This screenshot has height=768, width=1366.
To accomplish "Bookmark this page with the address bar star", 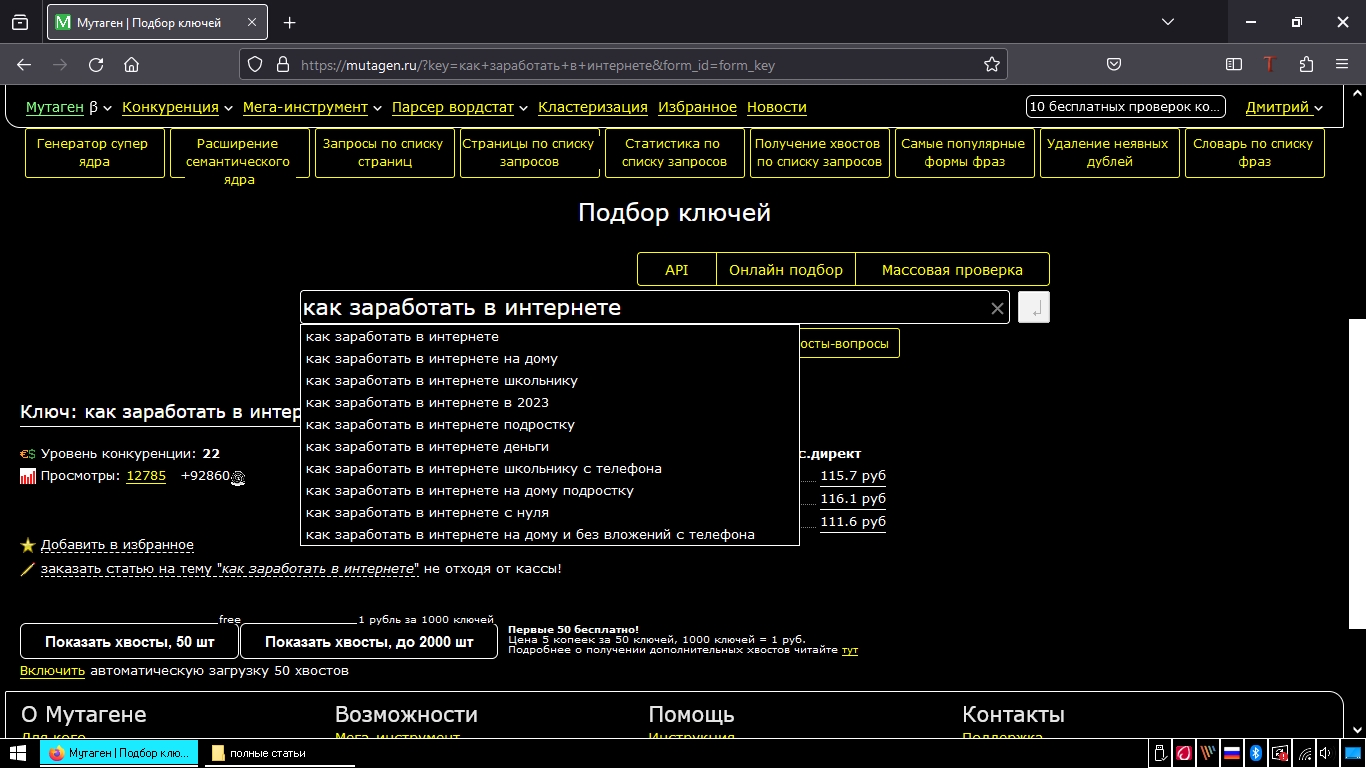I will 992,65.
